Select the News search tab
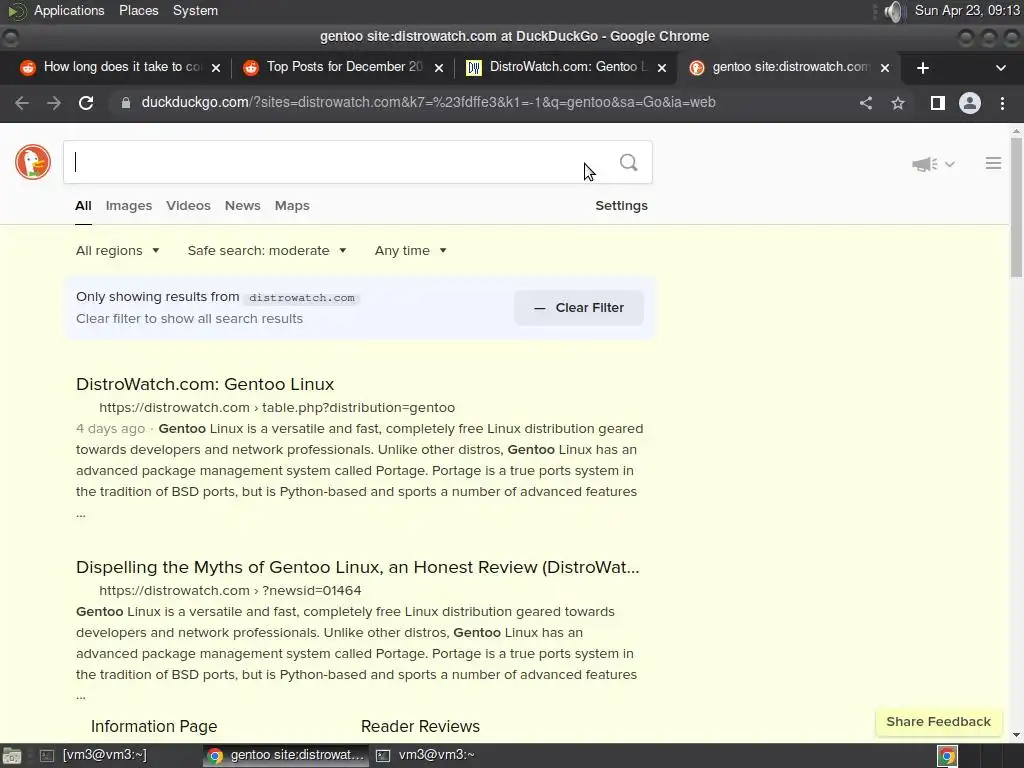Image resolution: width=1024 pixels, height=768 pixels. (242, 206)
